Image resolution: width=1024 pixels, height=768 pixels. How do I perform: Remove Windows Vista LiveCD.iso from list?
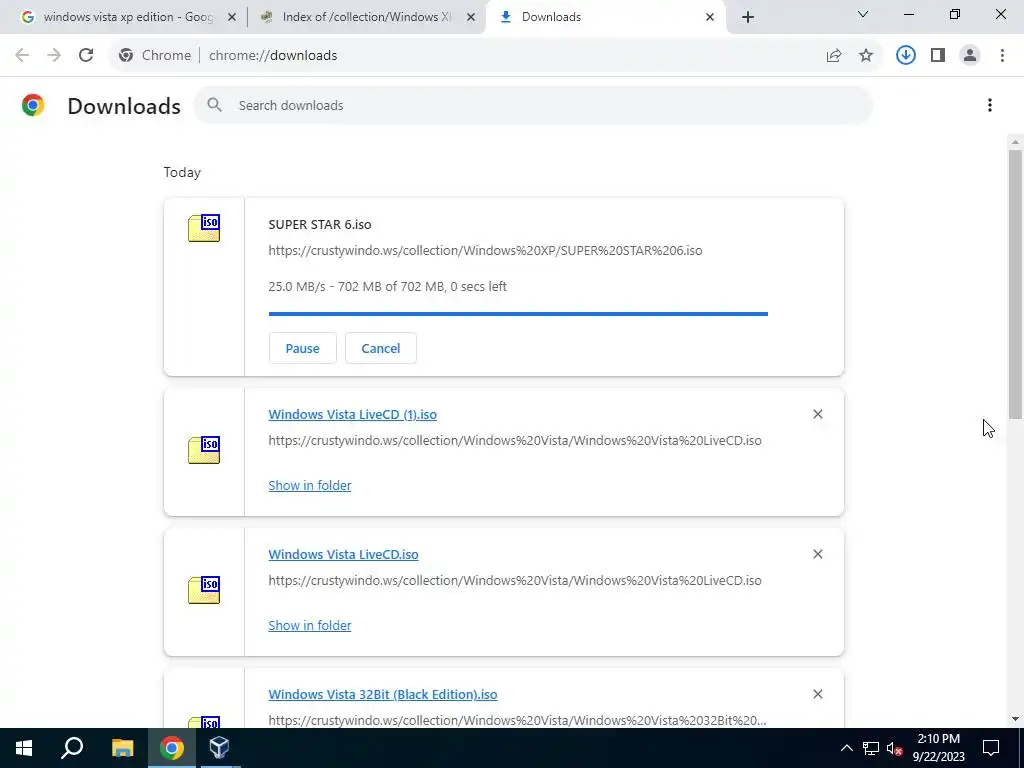818,554
